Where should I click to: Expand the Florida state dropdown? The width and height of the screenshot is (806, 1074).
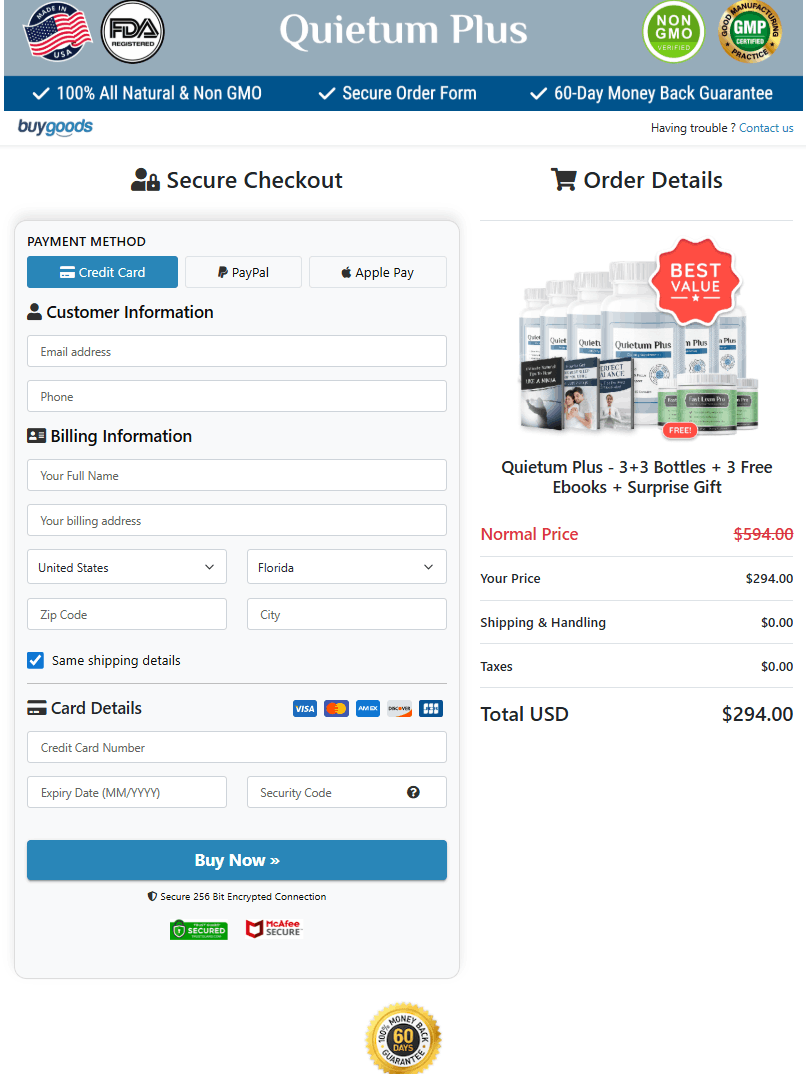(346, 567)
